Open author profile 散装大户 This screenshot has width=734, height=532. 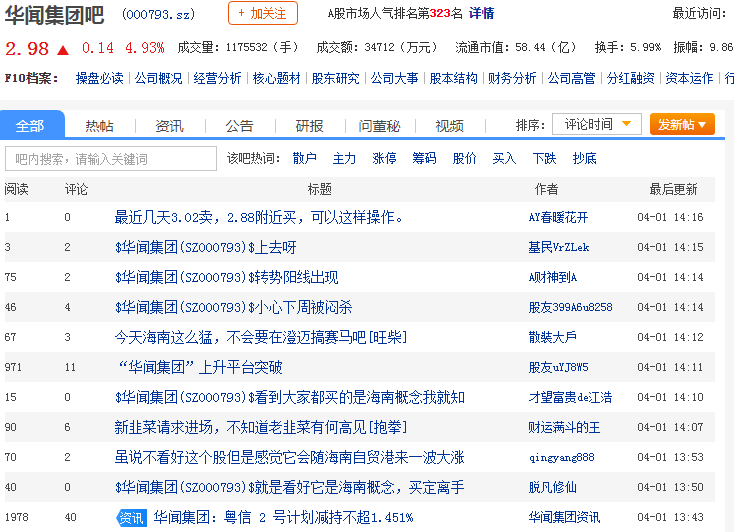[552, 337]
